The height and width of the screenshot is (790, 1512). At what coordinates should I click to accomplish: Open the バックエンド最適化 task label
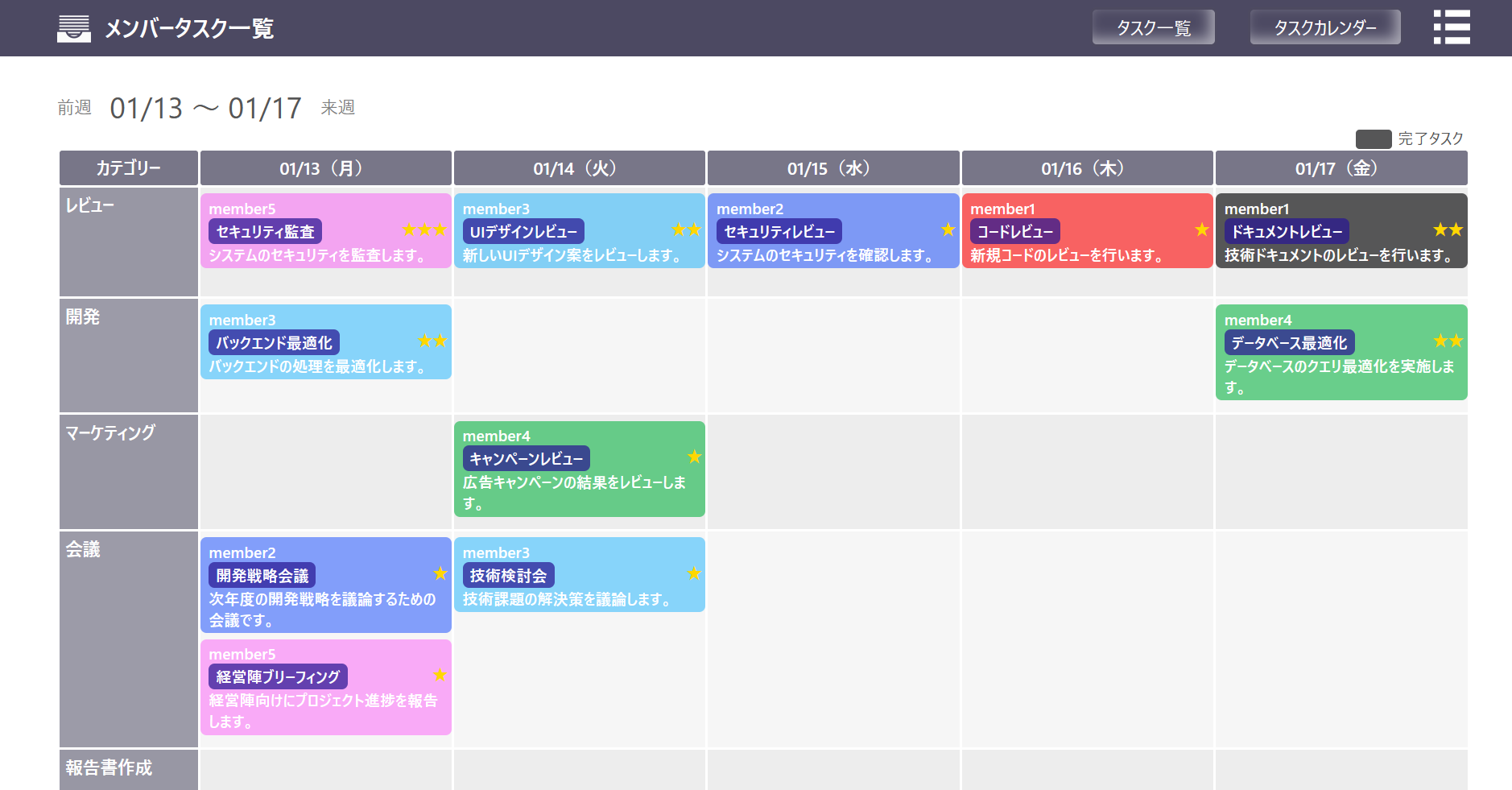274,343
